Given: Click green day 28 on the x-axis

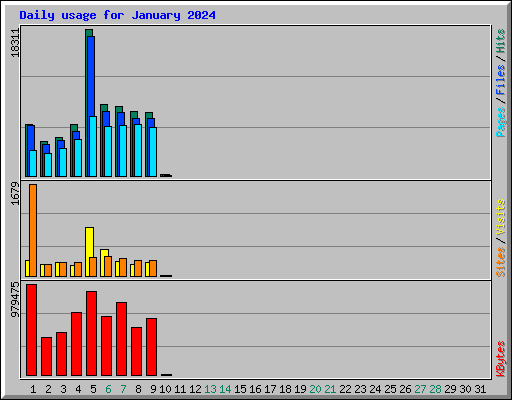Looking at the screenshot, I should (x=435, y=389).
